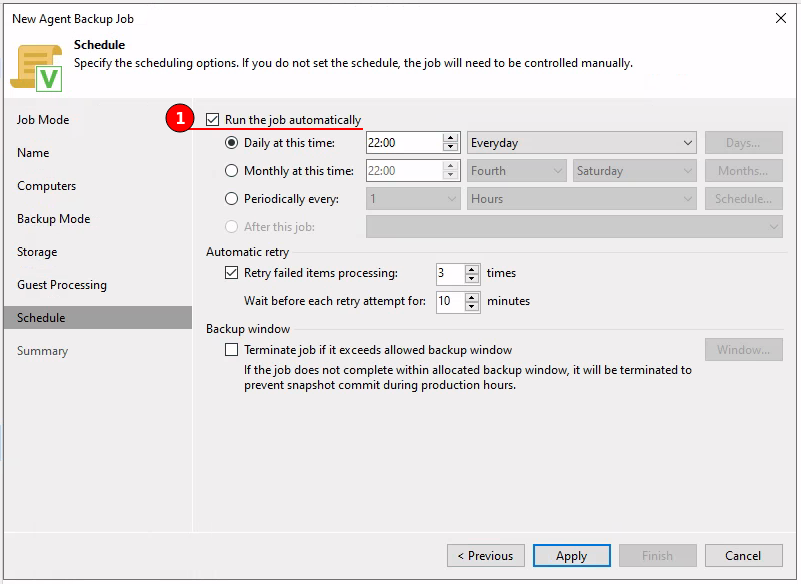Go to the Name step
This screenshot has height=584, width=801.
[33, 153]
